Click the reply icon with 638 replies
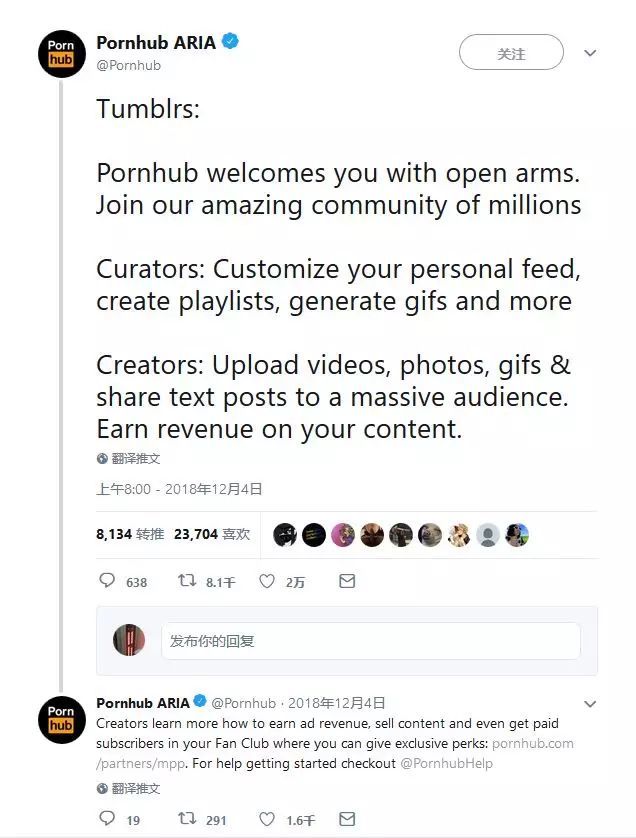Screen dimensions: 636x838 pos(107,580)
